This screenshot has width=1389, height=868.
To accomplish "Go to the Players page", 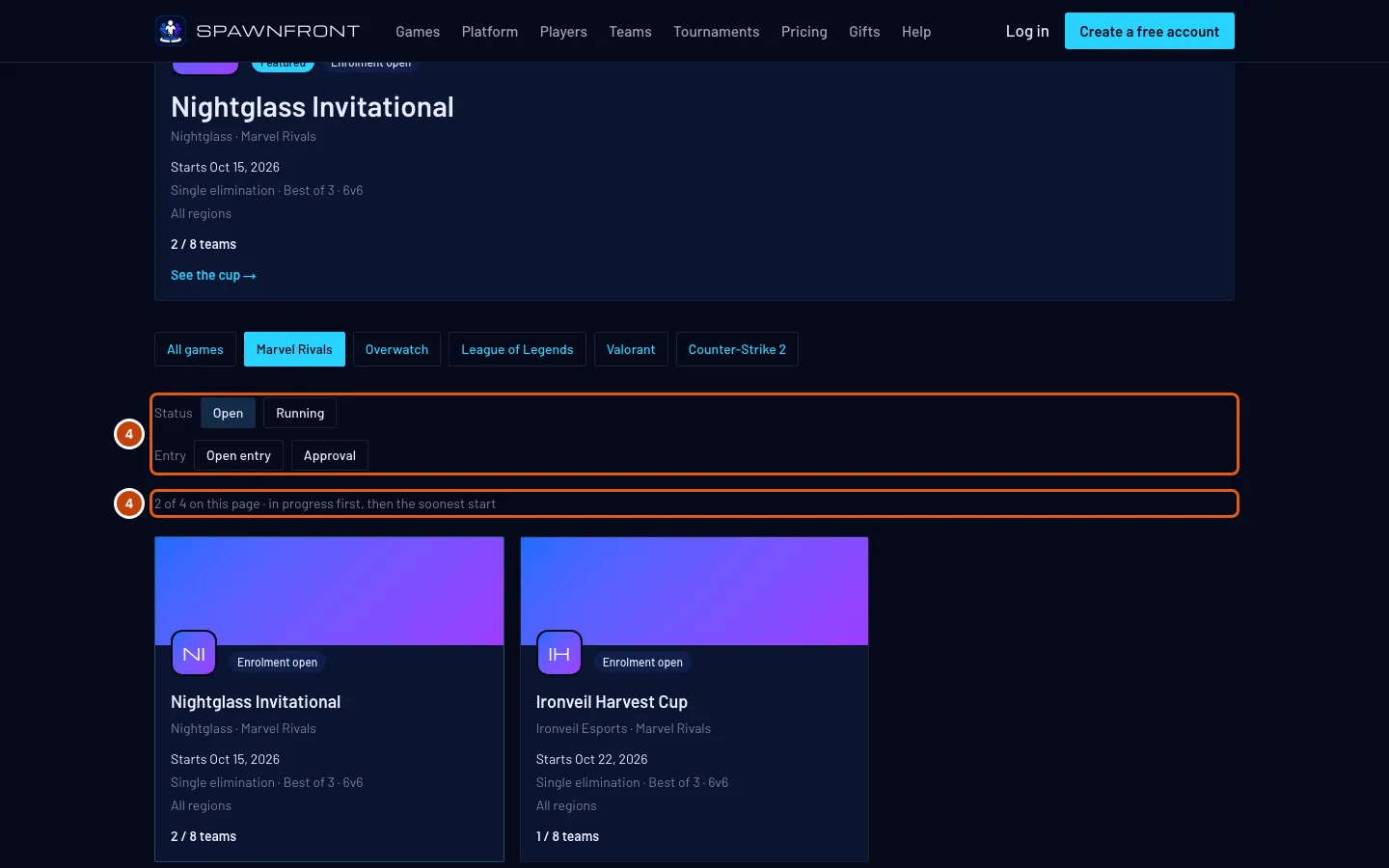I will 563,32.
